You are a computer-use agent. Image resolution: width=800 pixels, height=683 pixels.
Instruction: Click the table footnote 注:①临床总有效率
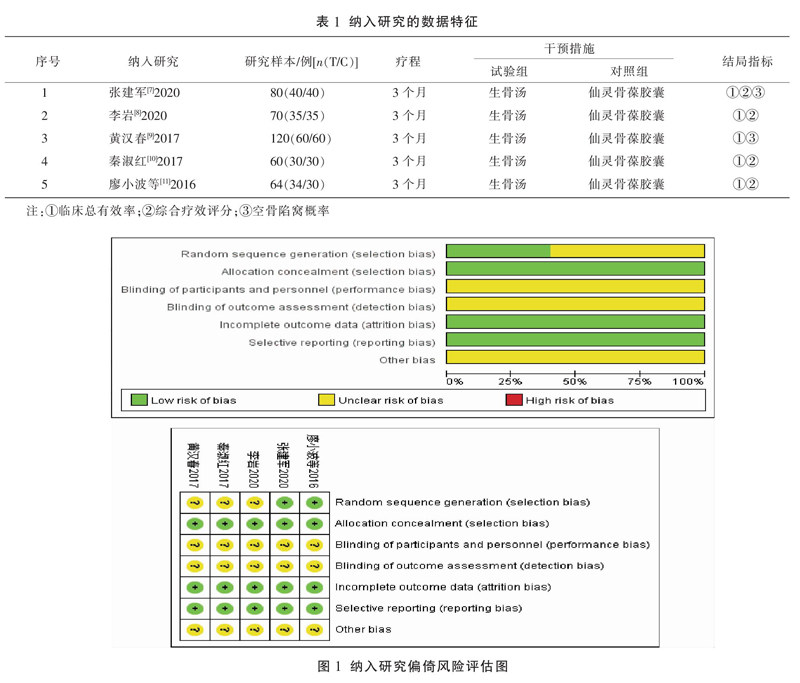coord(82,211)
